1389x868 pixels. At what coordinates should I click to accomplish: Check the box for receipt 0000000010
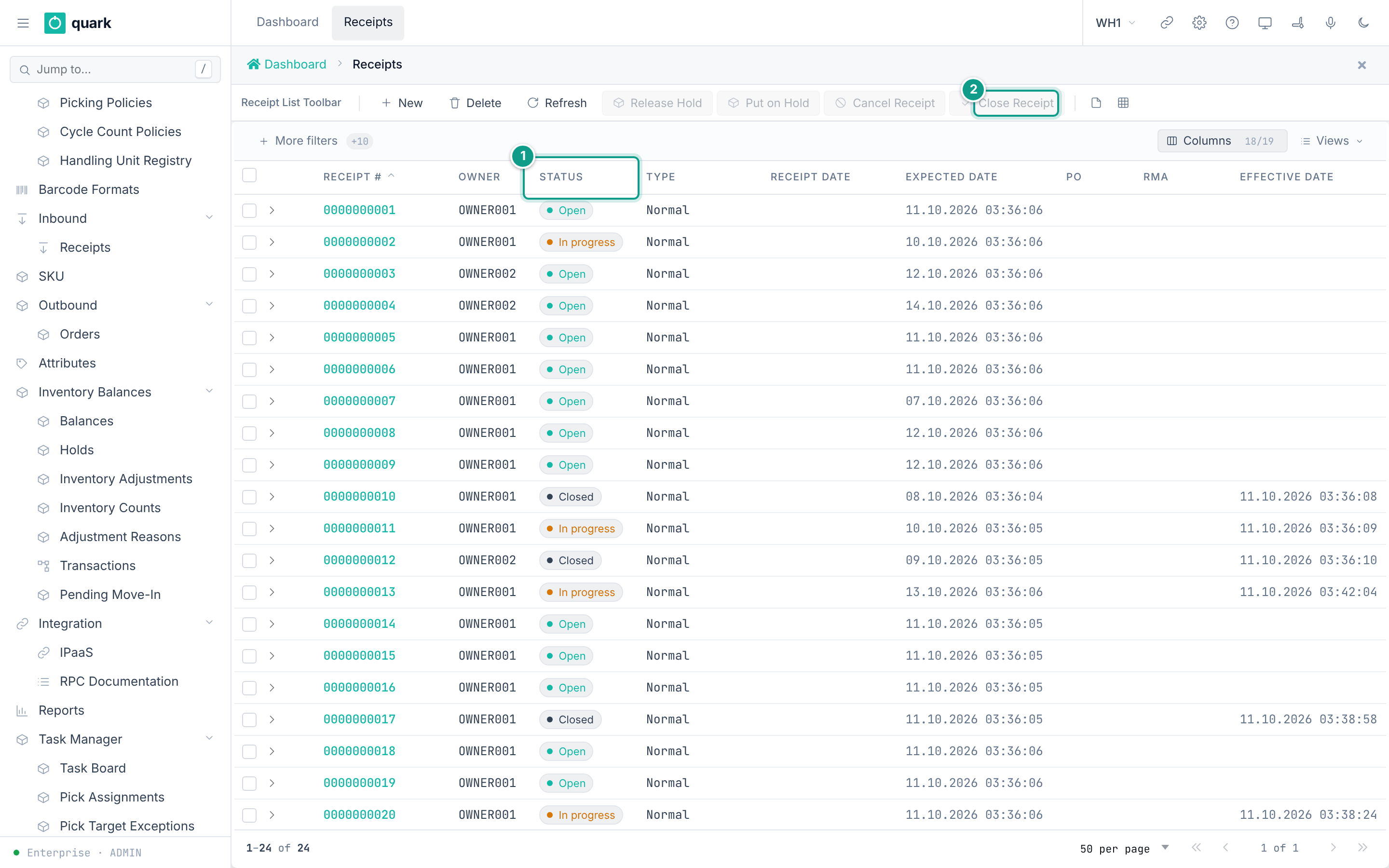249,497
